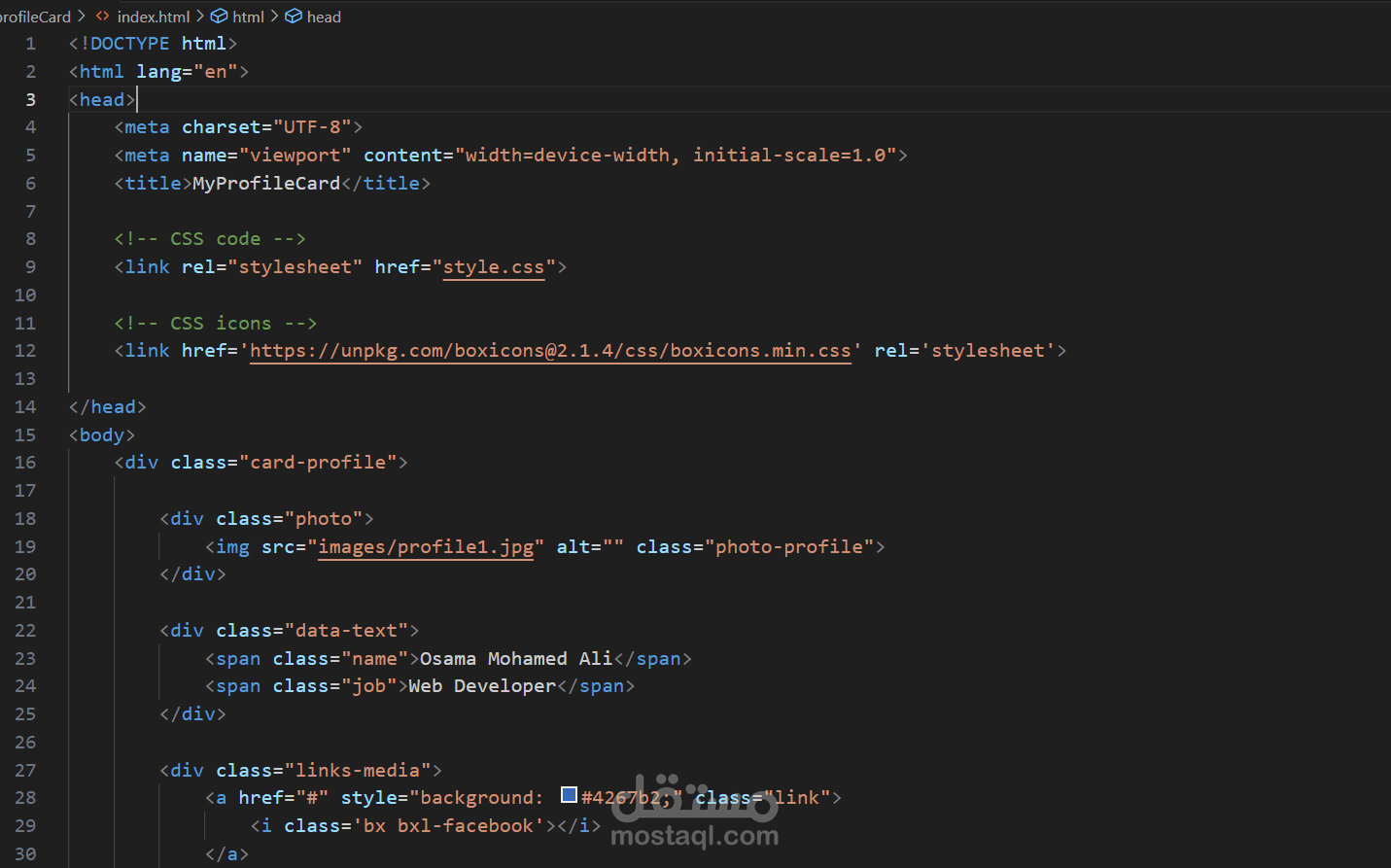Open the profileCard folder breadcrumb
Image resolution: width=1391 pixels, height=868 pixels.
click(x=35, y=17)
